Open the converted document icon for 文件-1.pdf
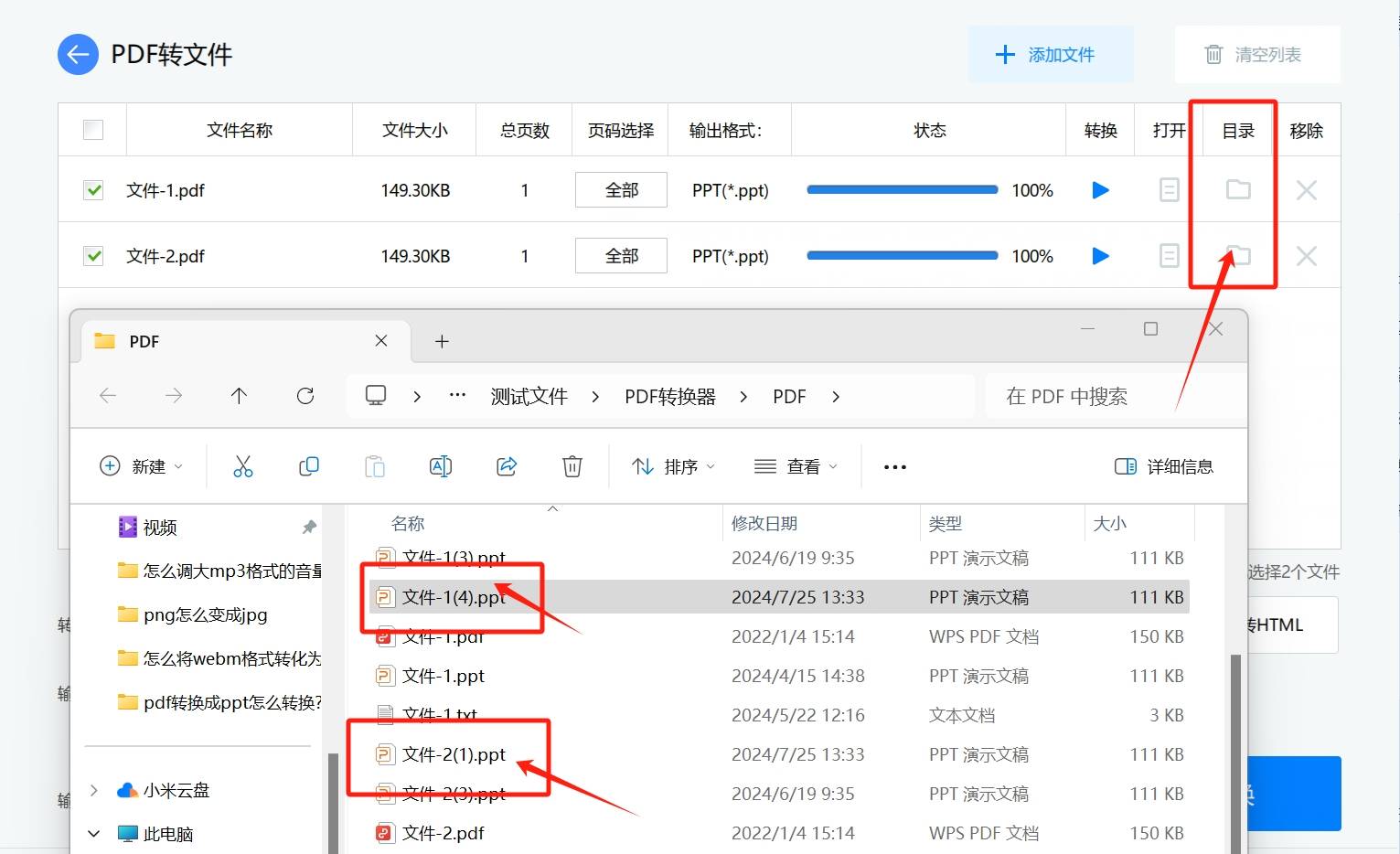Screen dimensions: 1400x854 point(1170,190)
